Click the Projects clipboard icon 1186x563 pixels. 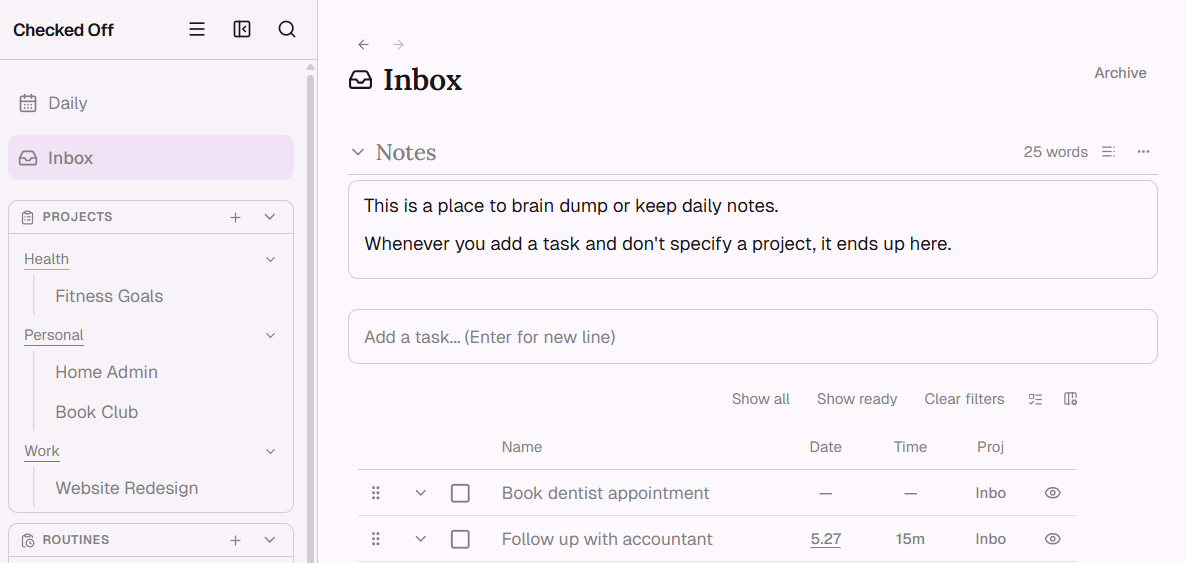[28, 217]
